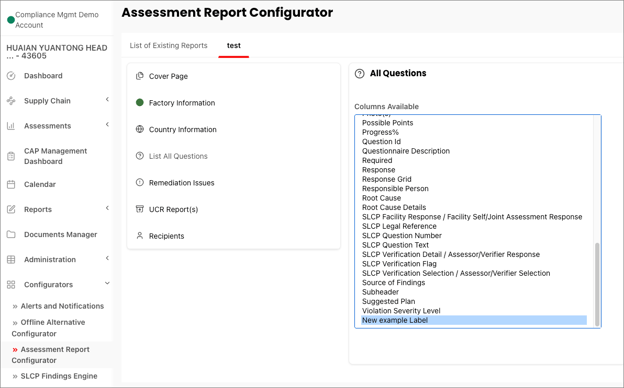Select 'Questionnaire Description' column option

406,151
